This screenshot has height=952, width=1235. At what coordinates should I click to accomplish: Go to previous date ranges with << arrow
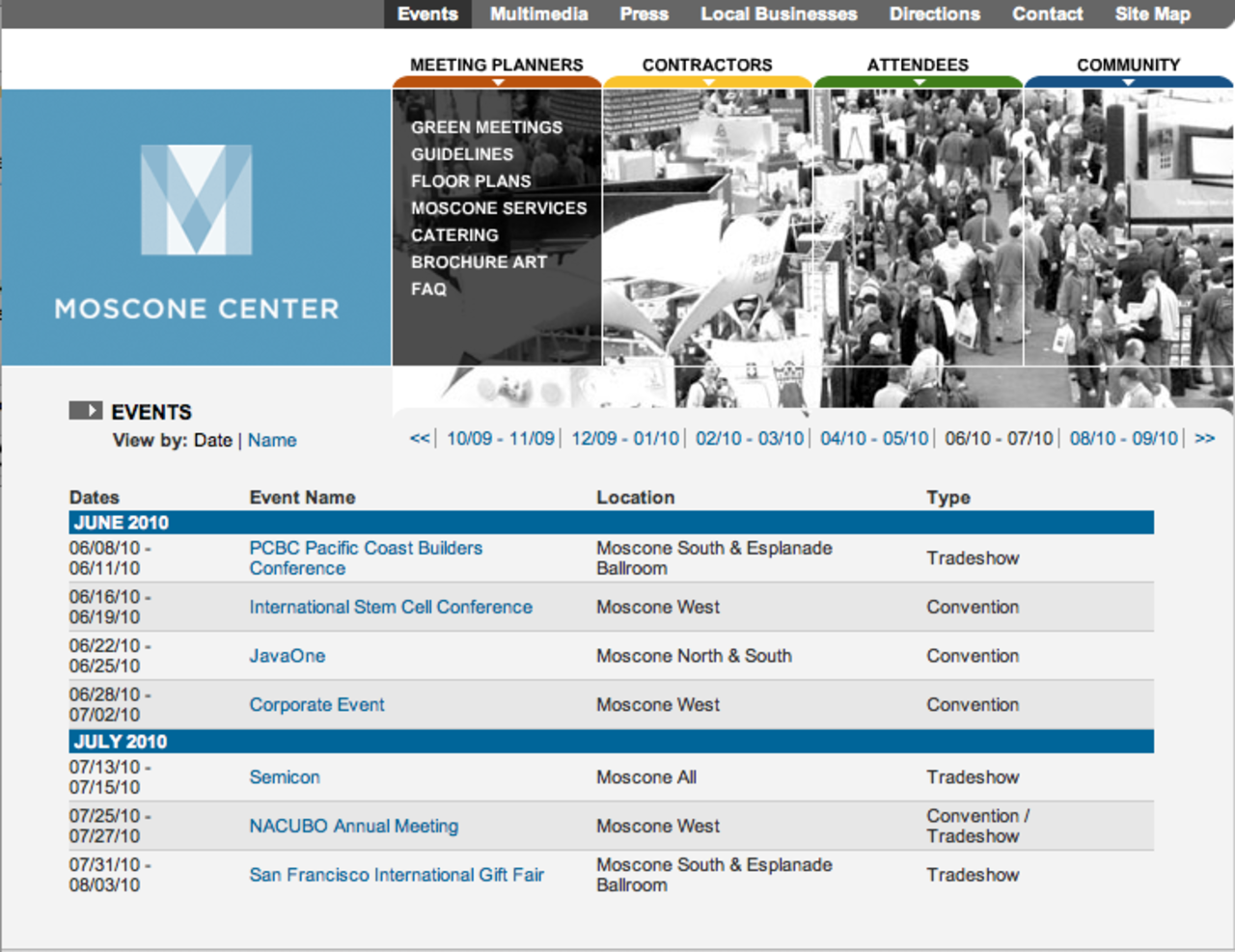click(x=419, y=439)
